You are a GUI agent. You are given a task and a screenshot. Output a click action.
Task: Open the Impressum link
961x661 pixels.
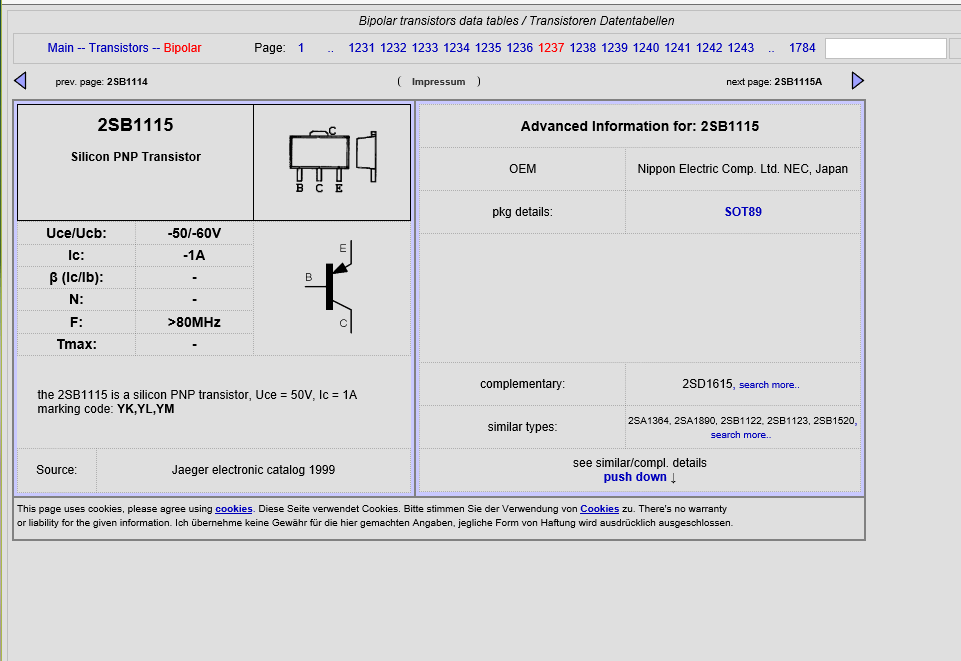[438, 81]
